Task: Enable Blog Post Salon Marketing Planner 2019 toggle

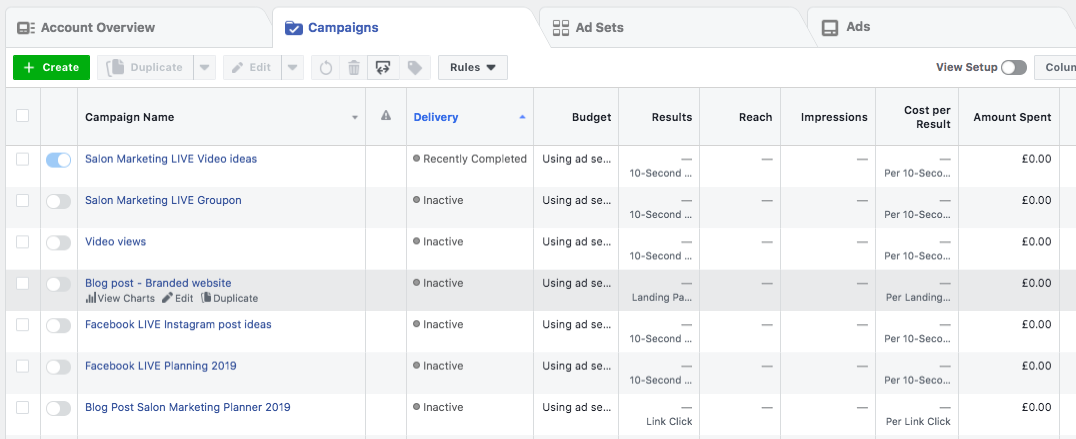Action: [x=58, y=409]
